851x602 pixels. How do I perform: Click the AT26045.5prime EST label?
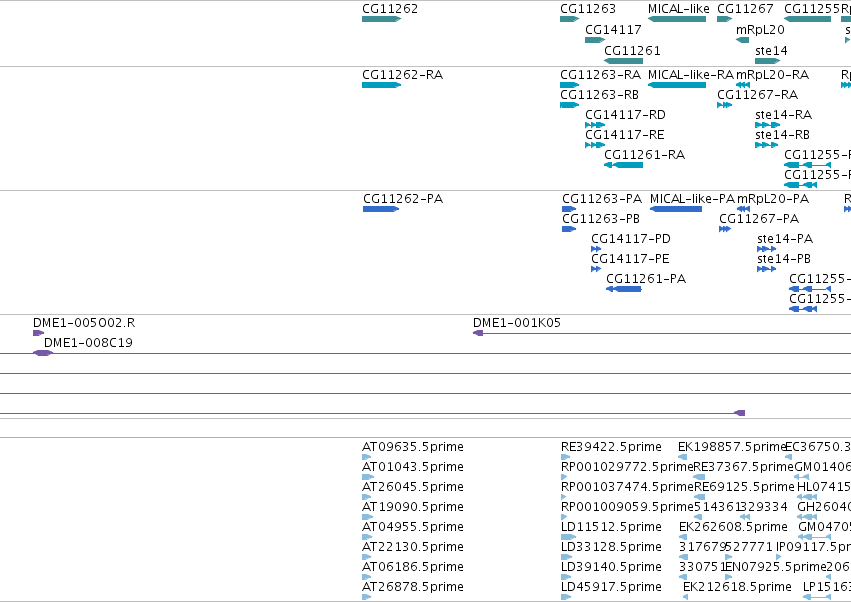tap(413, 487)
